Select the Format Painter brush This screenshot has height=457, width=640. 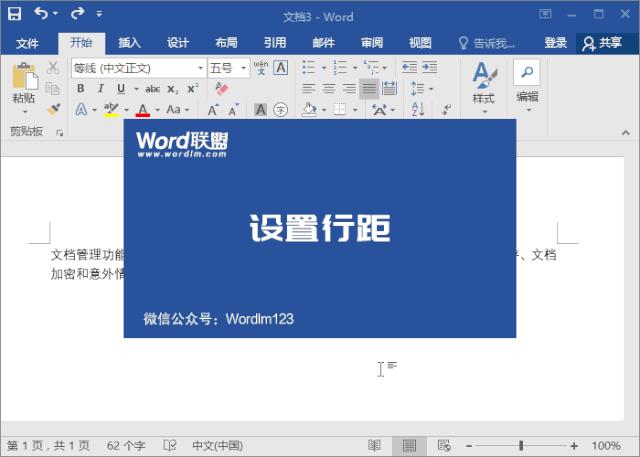[x=53, y=109]
